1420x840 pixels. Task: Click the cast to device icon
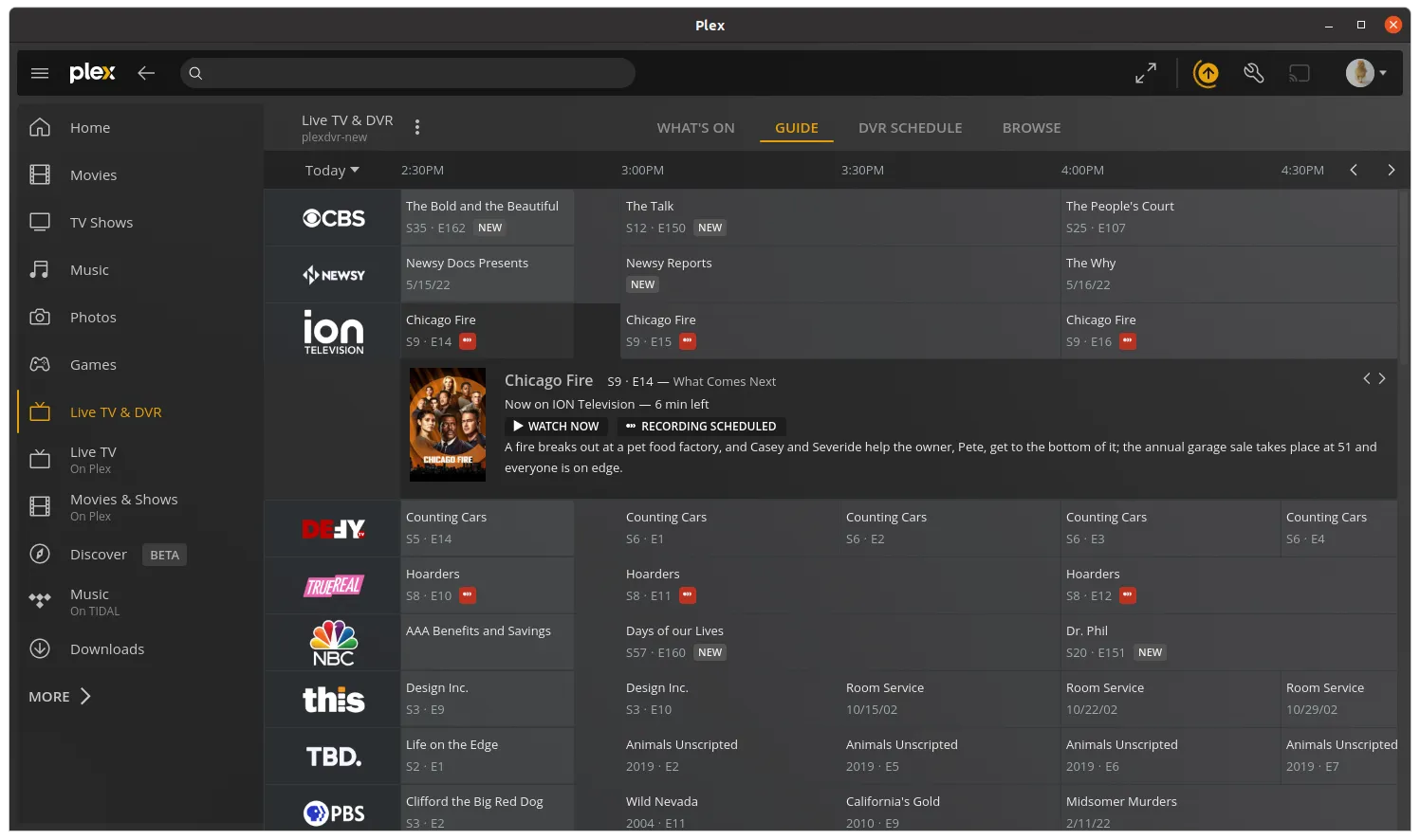click(1299, 73)
